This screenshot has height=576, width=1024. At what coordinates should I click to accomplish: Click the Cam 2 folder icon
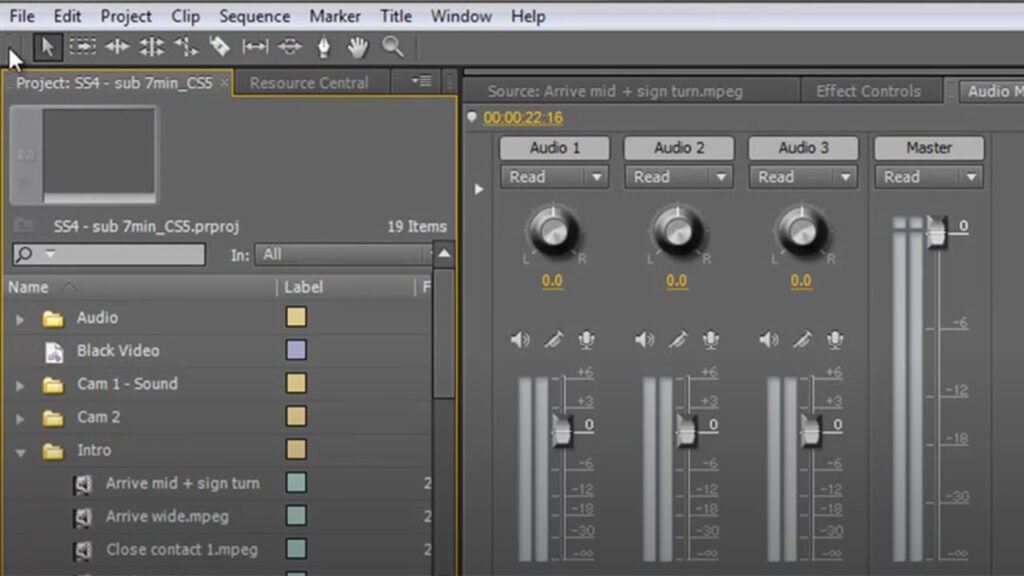(x=53, y=418)
